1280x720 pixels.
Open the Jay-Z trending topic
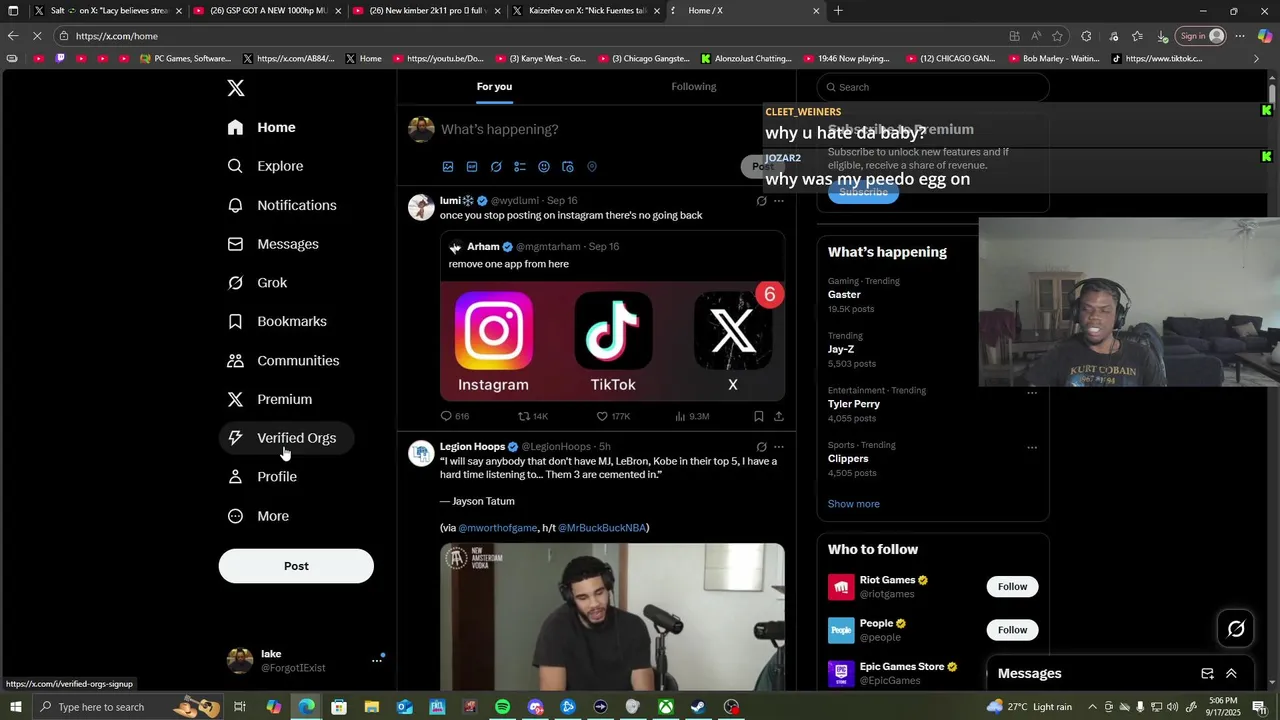(841, 349)
